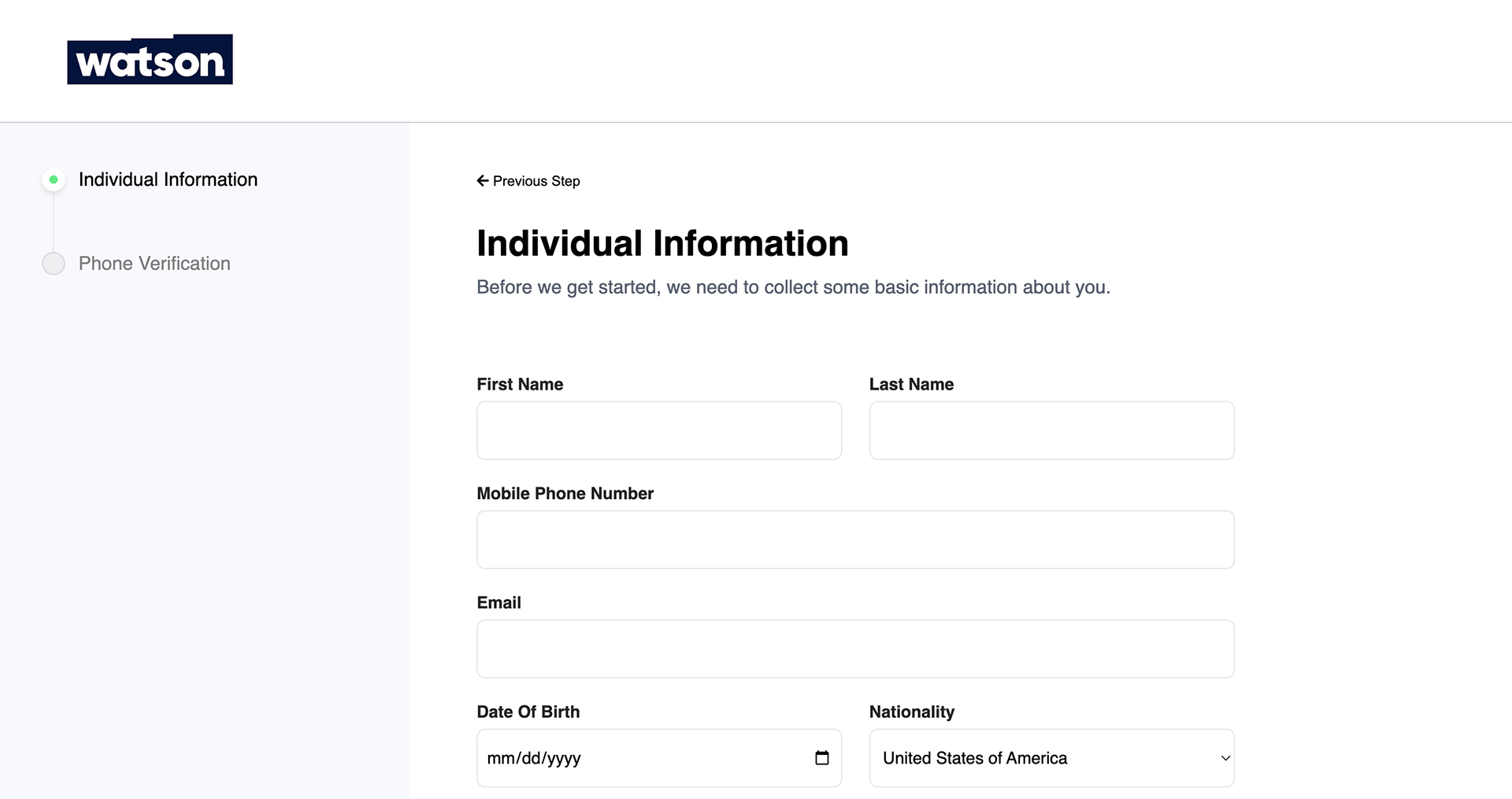Click the mm/dd/yyyy date placeholder text
This screenshot has height=799, width=1512.
click(x=534, y=758)
